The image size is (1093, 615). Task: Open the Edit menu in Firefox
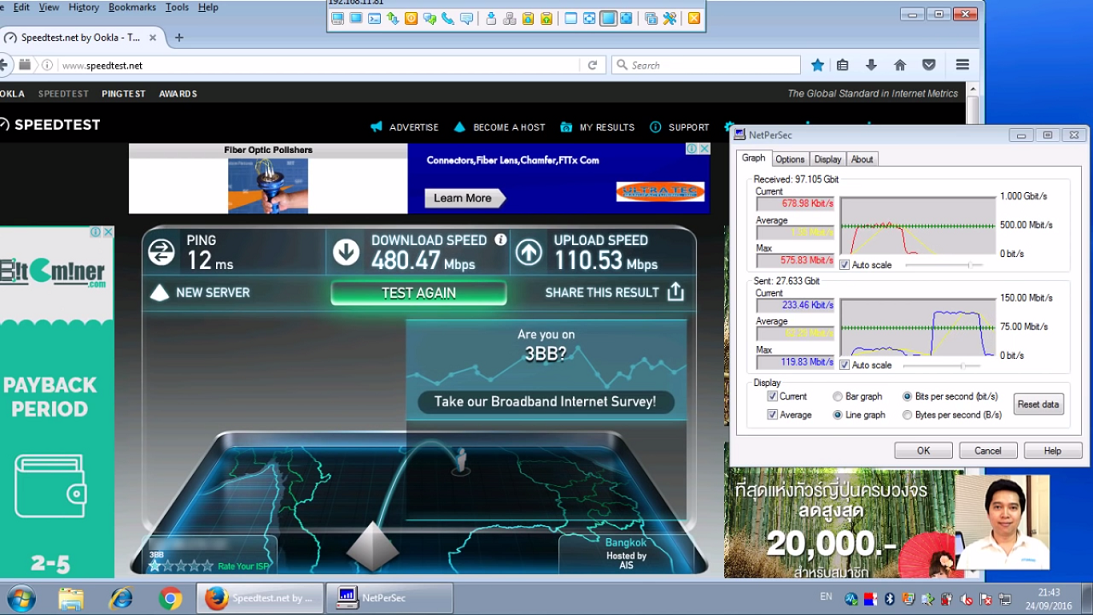21,7
